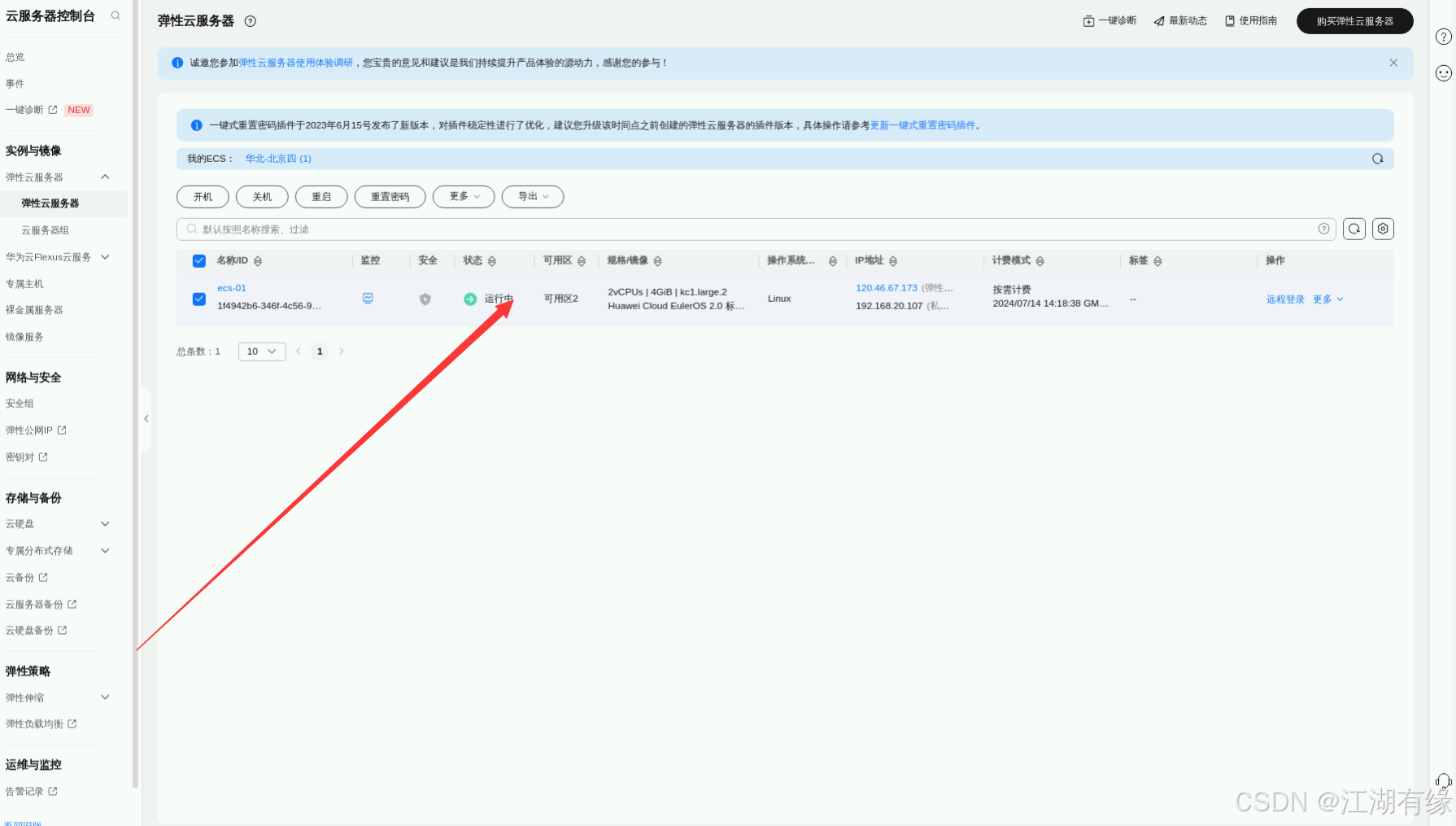Open 使用指南 in the header
Viewport: 1456px width, 826px height.
tap(1251, 20)
